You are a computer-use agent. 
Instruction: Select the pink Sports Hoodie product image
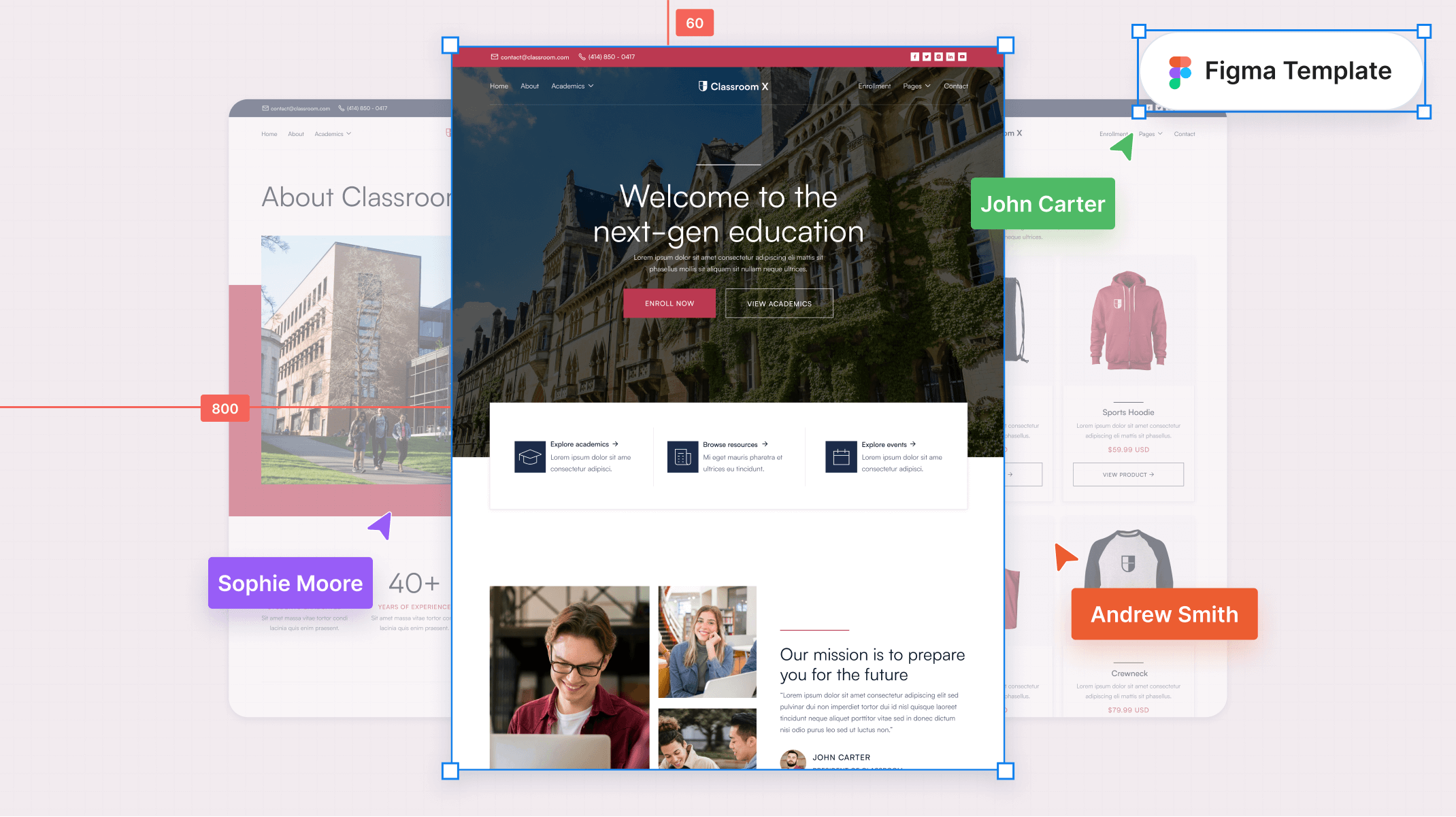coord(1128,320)
